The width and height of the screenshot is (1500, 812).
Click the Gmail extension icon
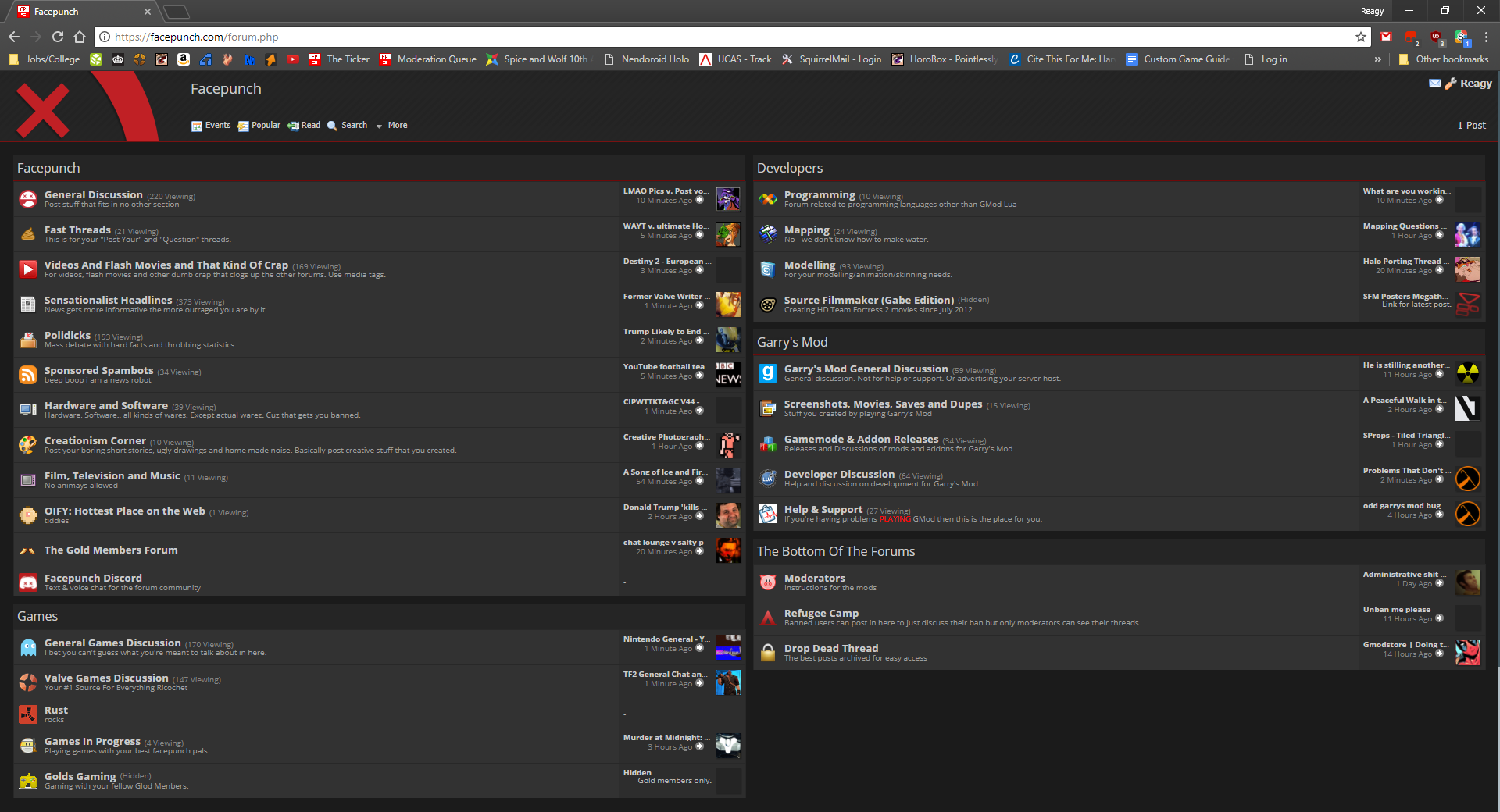1386,37
